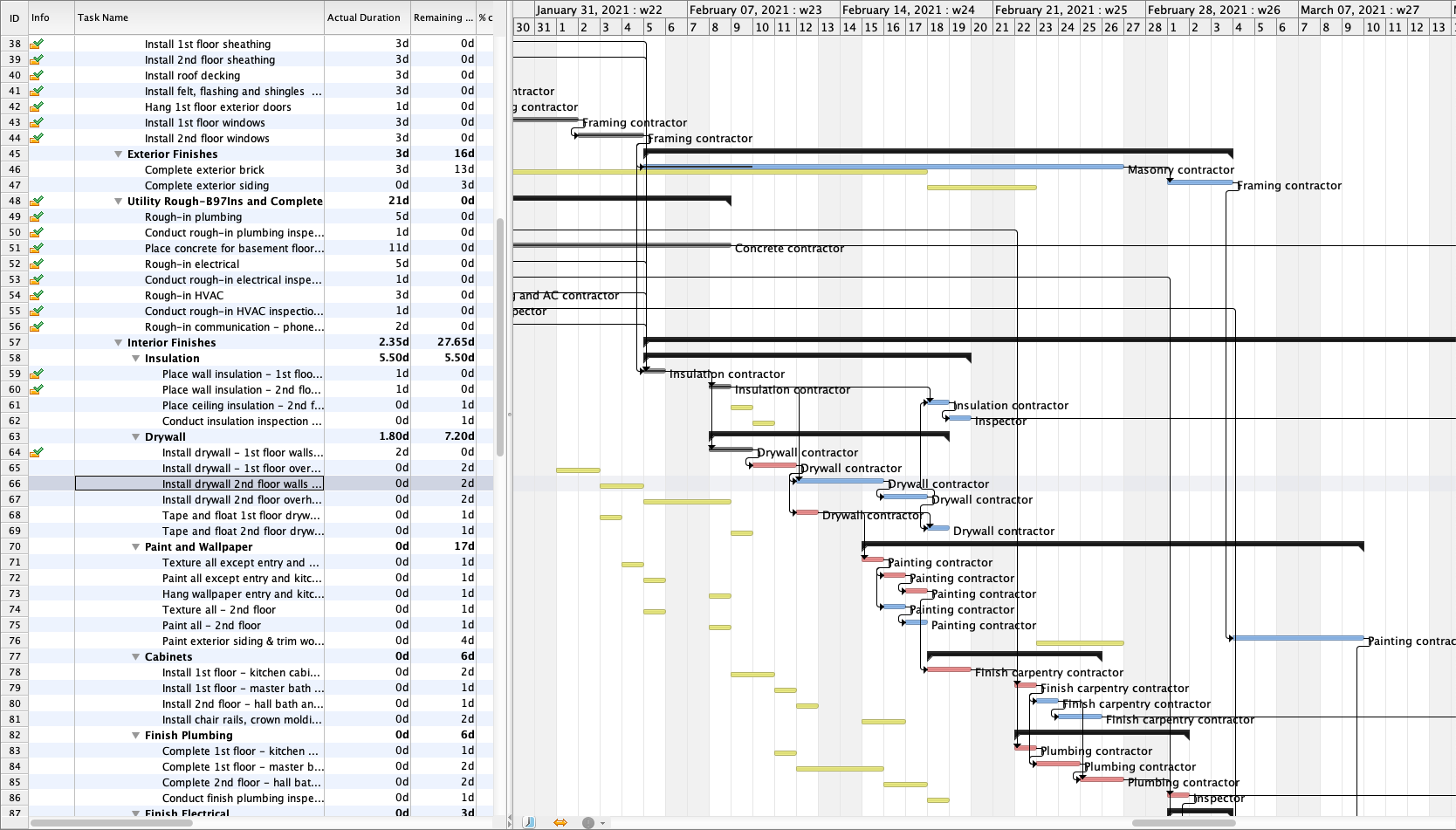
Task: Click completed checkmark icon for row 40
Action: click(37, 75)
